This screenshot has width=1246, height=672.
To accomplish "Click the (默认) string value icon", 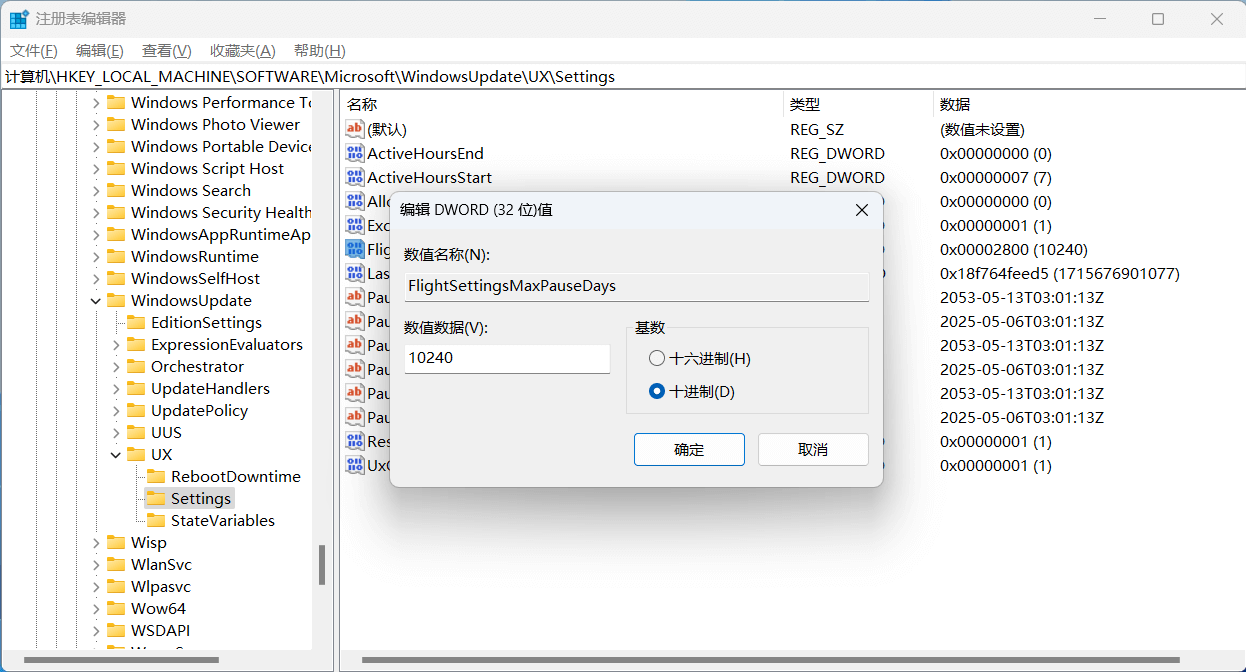I will coord(355,129).
